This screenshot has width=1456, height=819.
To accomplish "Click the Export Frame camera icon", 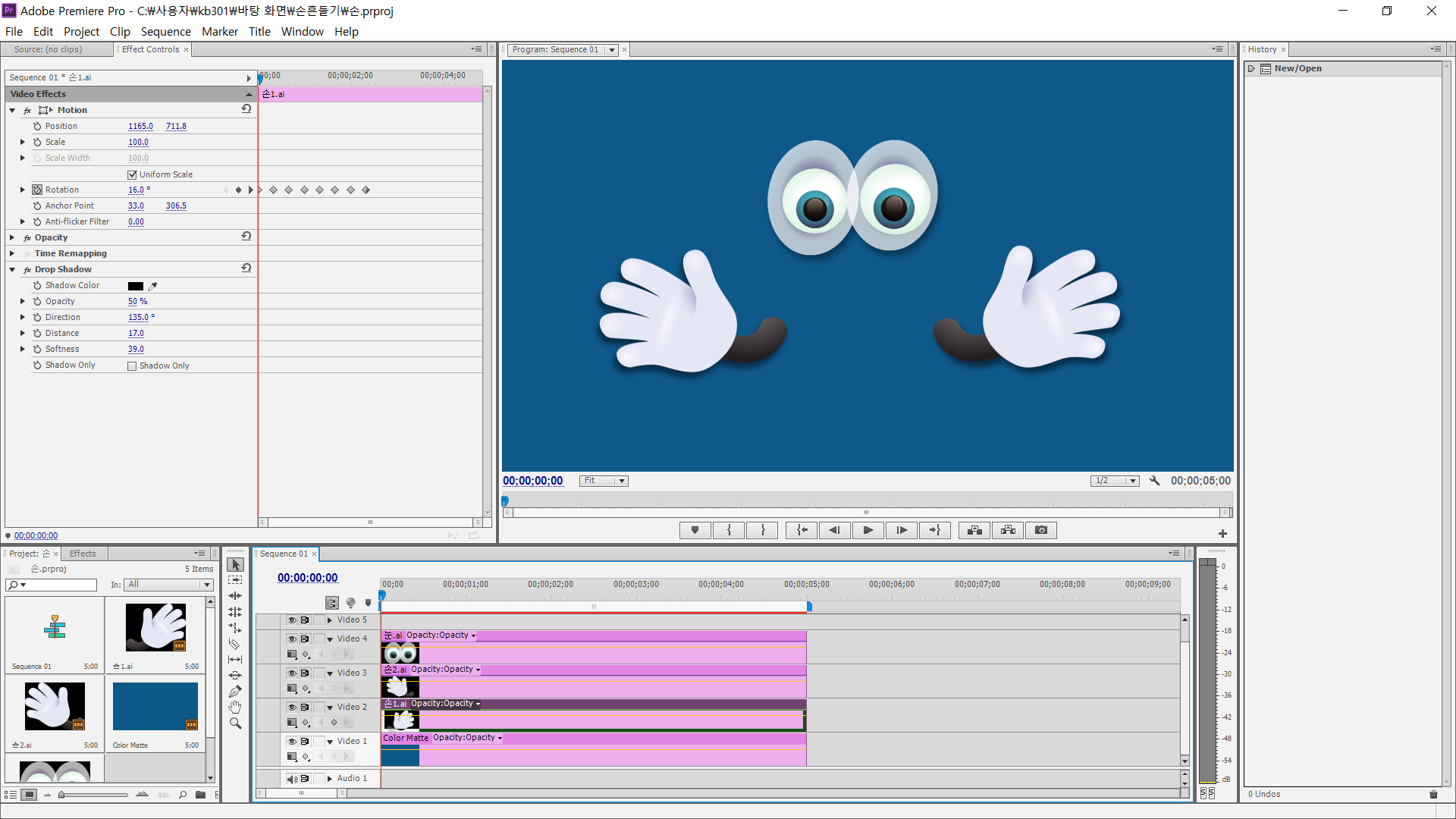I will coord(1041,530).
